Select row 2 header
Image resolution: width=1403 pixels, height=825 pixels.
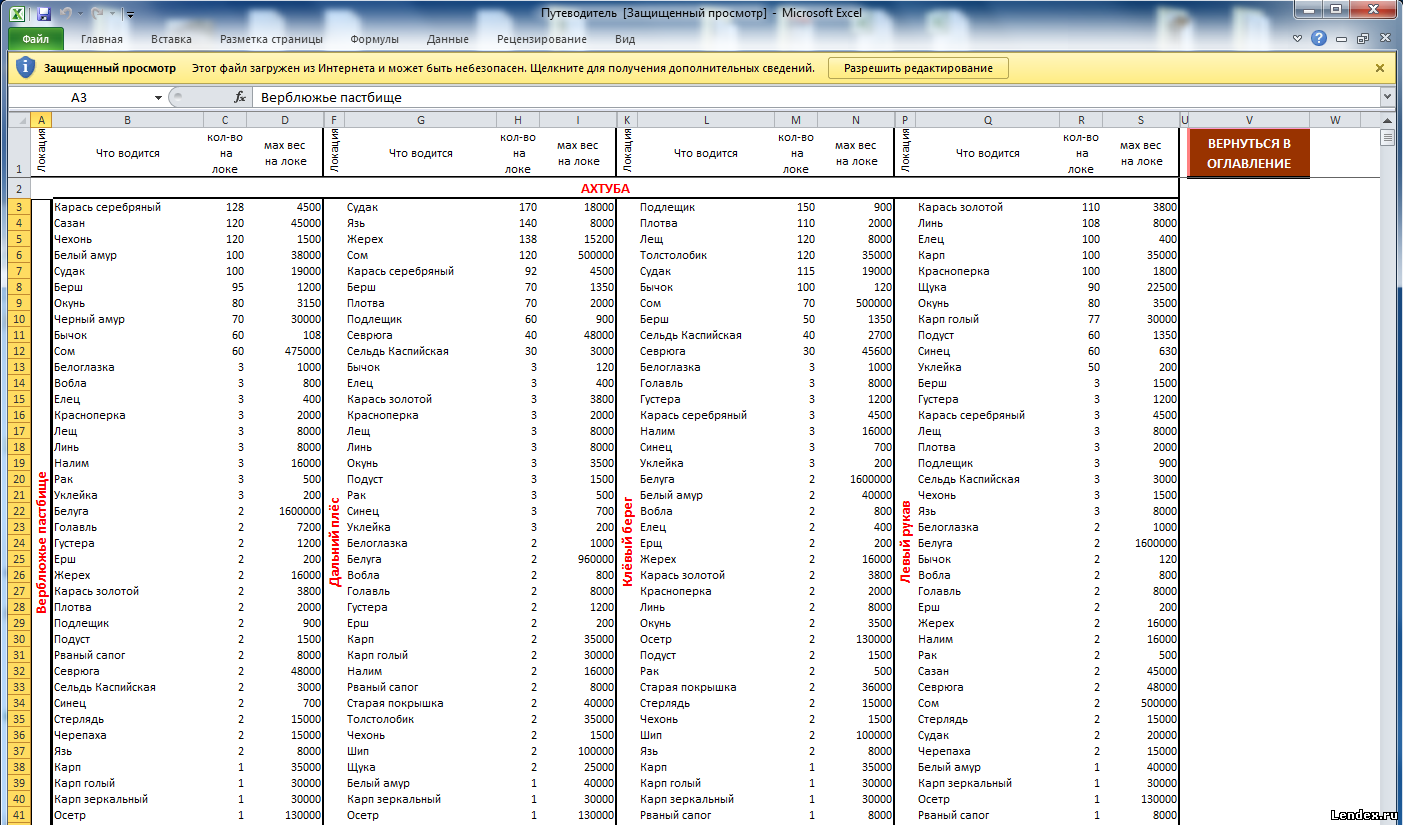20,188
